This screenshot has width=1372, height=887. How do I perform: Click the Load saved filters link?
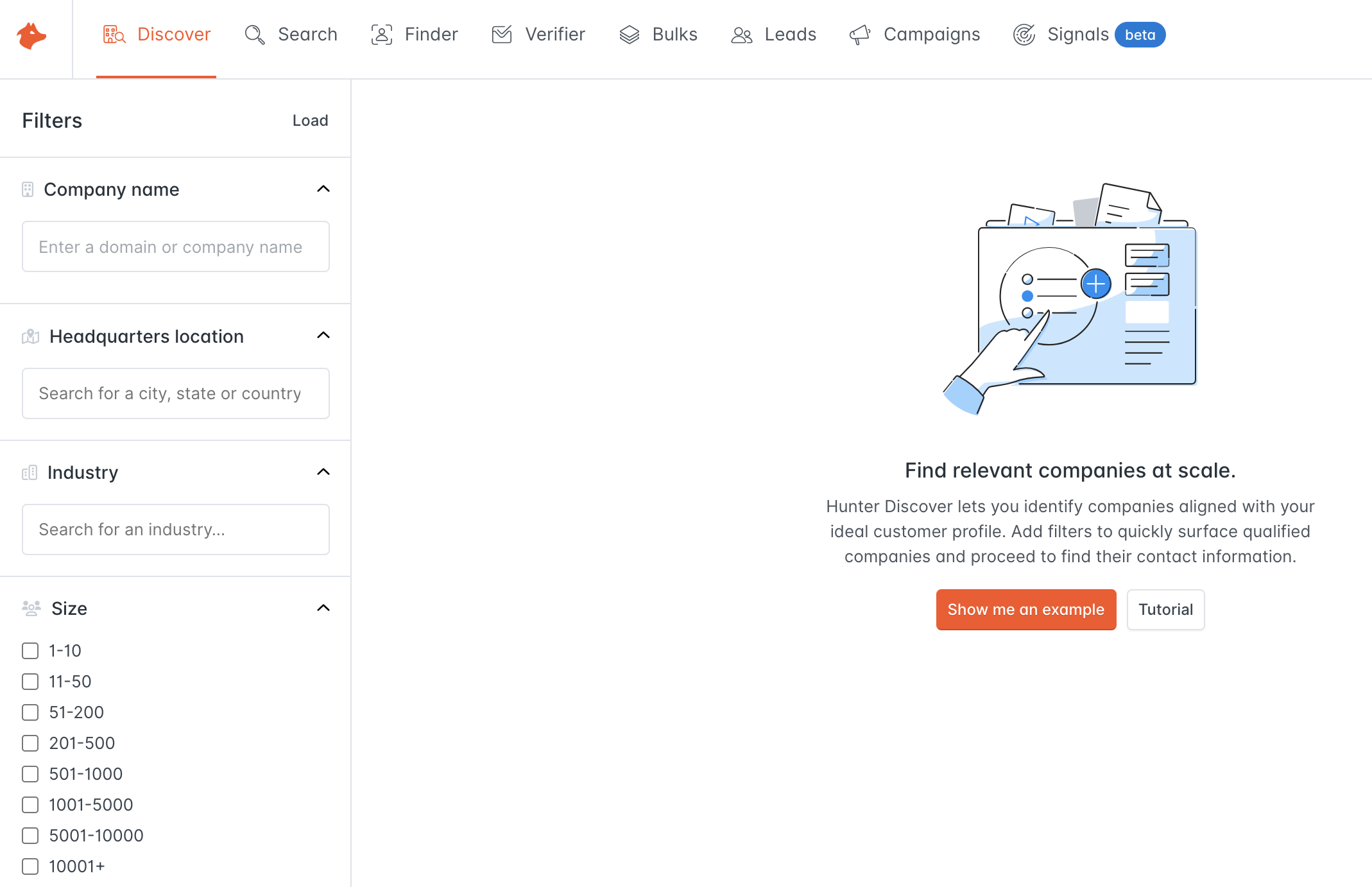[x=310, y=120]
